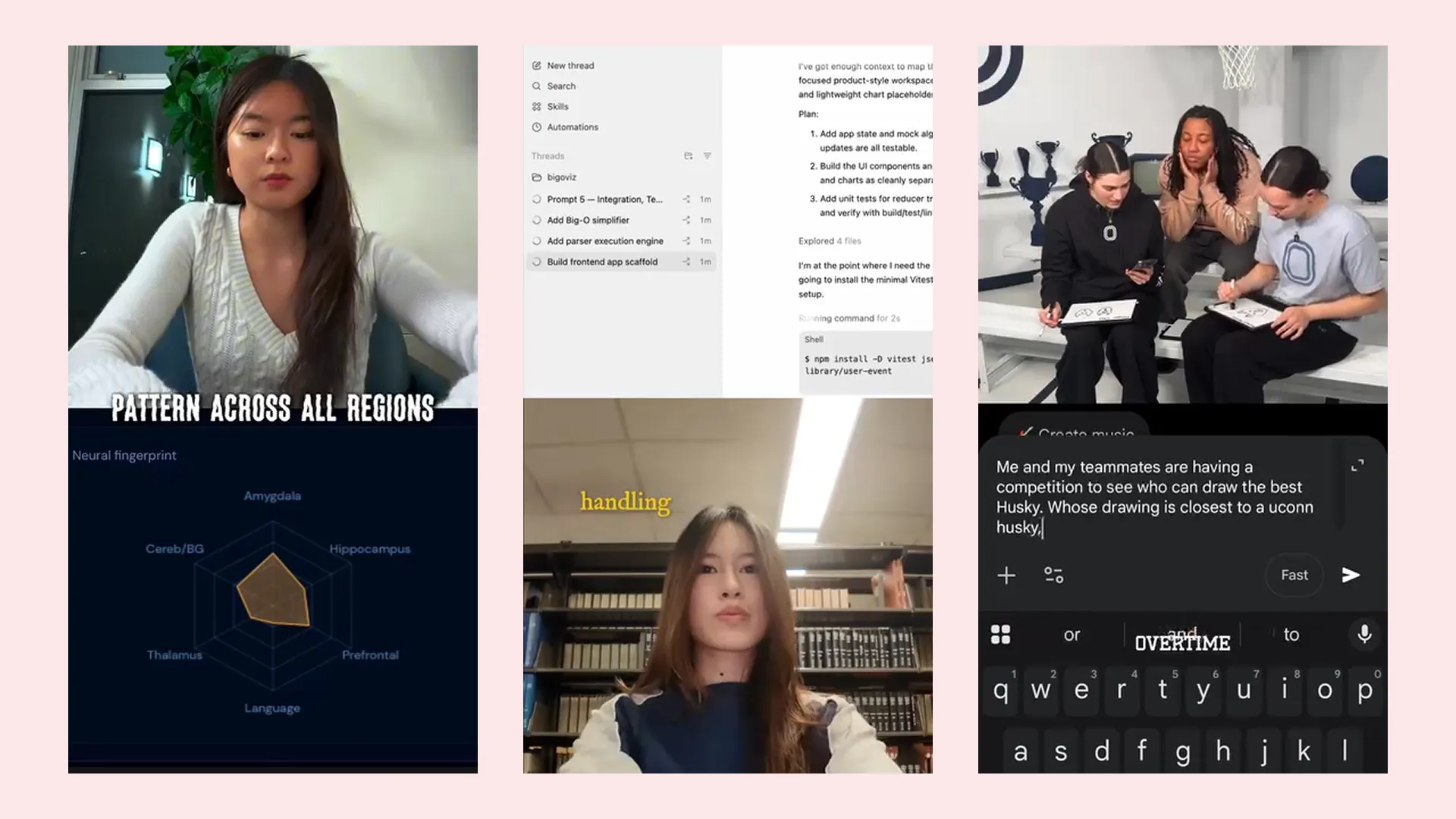Click the Search magnifier icon
Image resolution: width=1456 pixels, height=819 pixels.
pyautogui.click(x=537, y=86)
